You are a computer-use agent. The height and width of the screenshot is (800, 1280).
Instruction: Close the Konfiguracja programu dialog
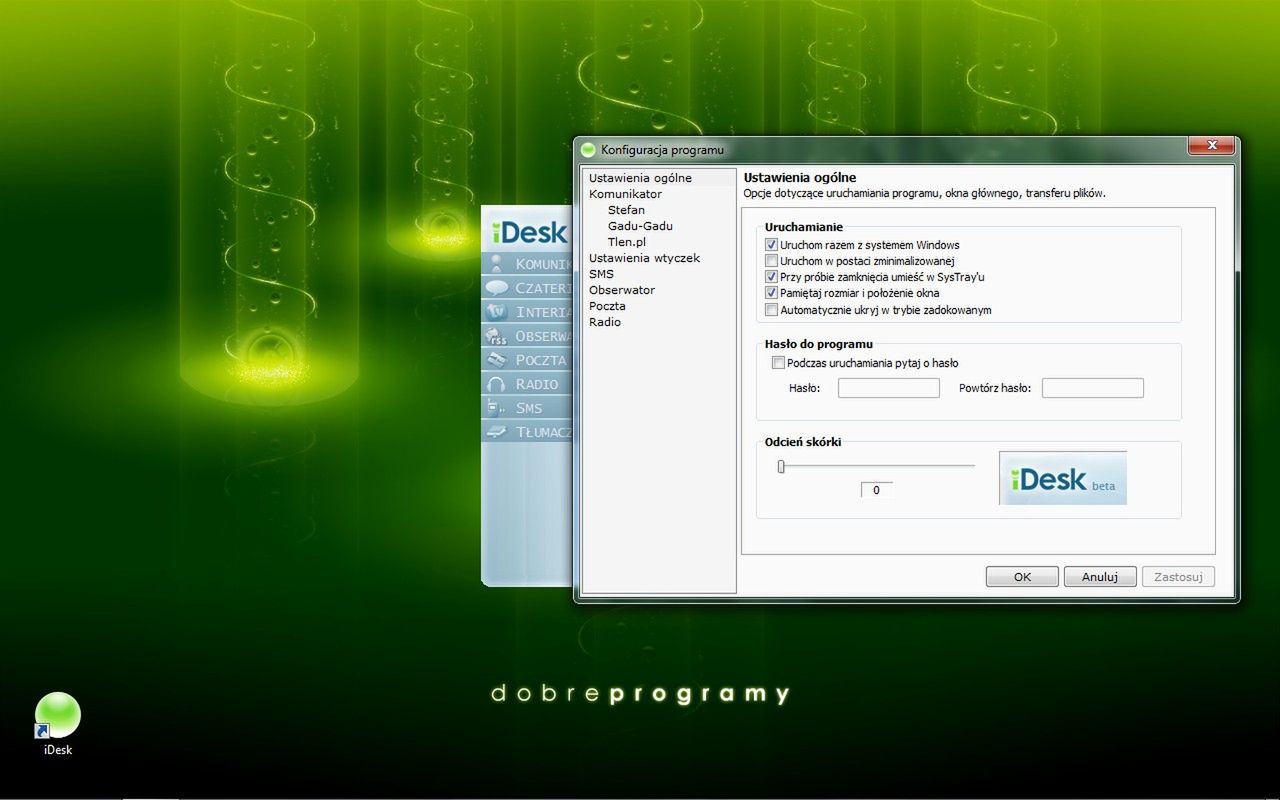(x=1211, y=146)
